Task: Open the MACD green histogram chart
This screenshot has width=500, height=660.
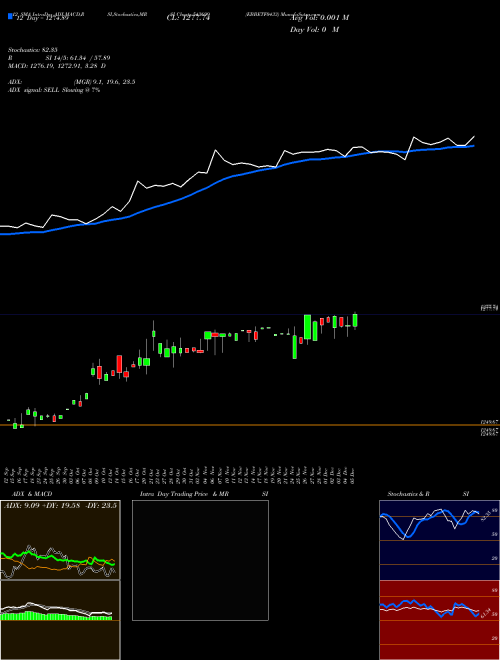Action: tap(60, 620)
